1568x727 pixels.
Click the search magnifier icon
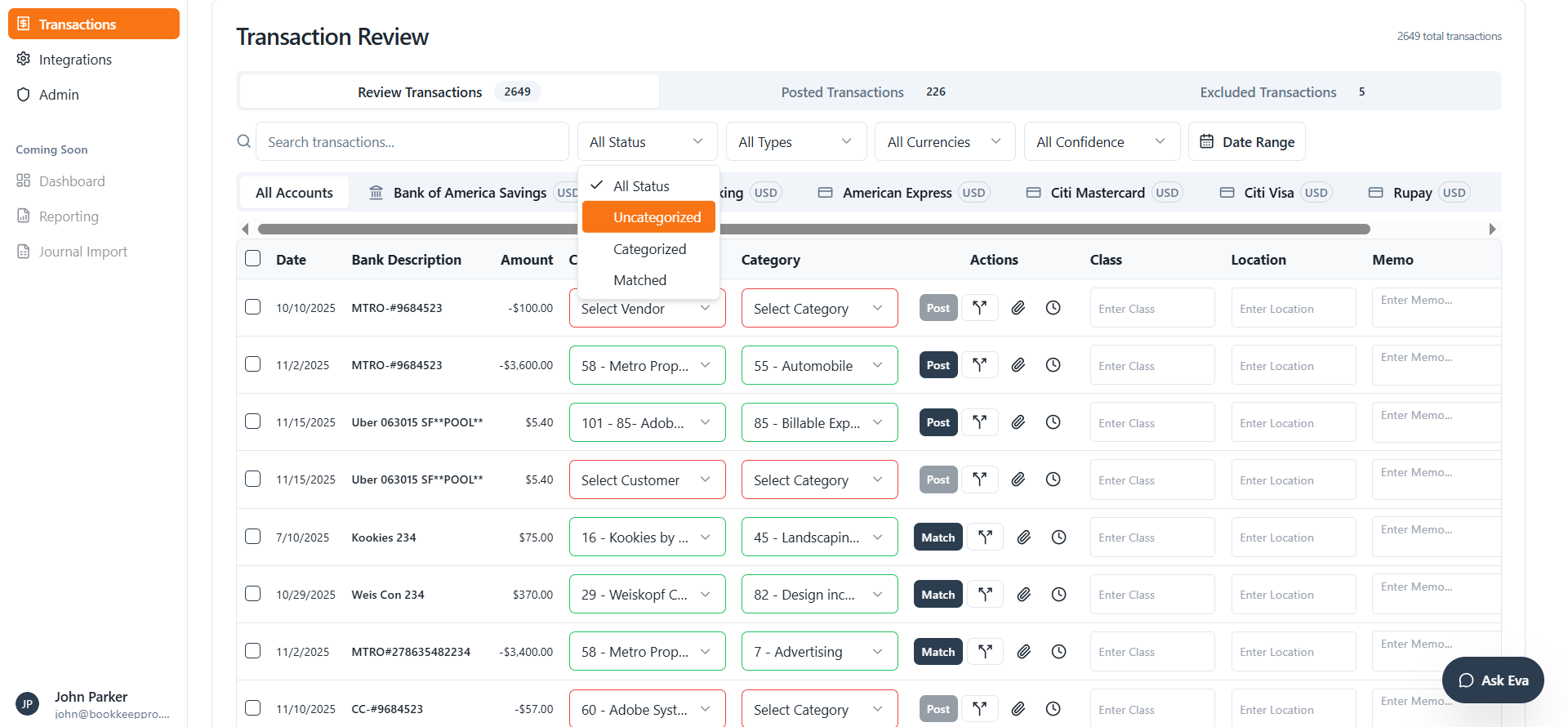click(x=244, y=141)
